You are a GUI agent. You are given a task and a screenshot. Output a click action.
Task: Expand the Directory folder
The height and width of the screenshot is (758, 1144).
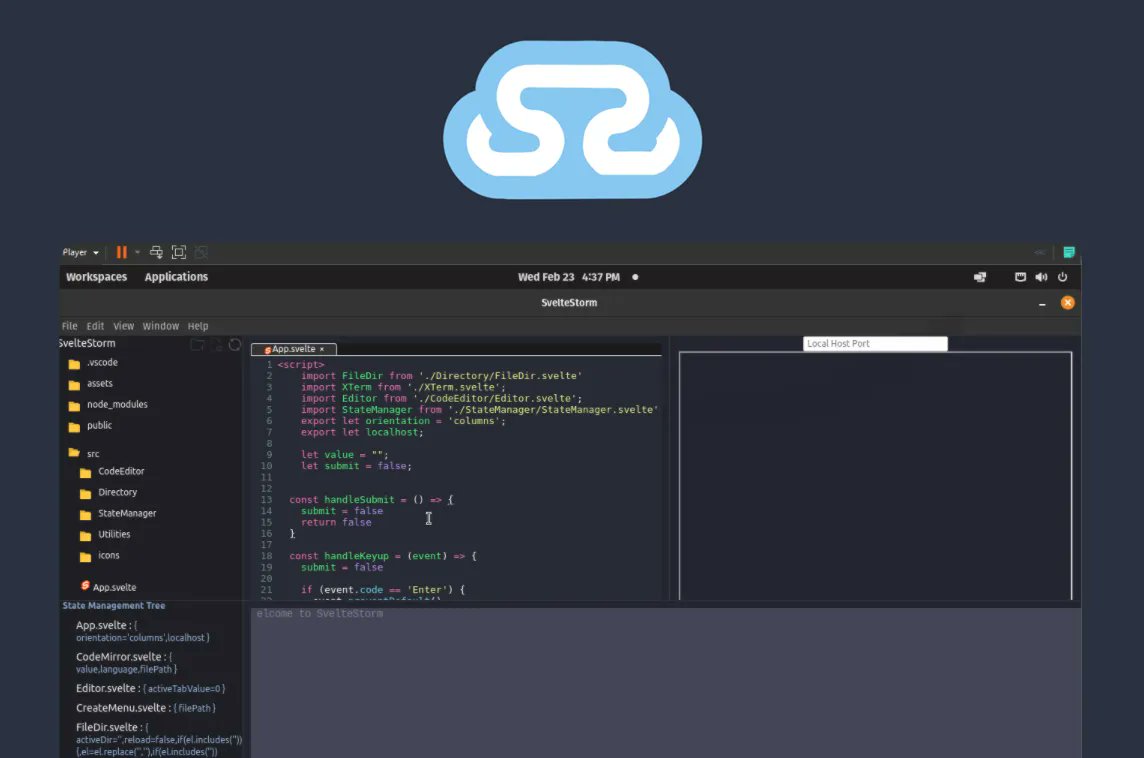click(109, 493)
